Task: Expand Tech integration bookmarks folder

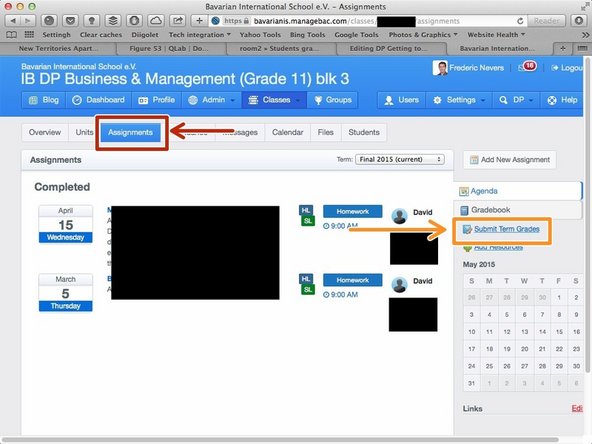Action: [x=200, y=35]
